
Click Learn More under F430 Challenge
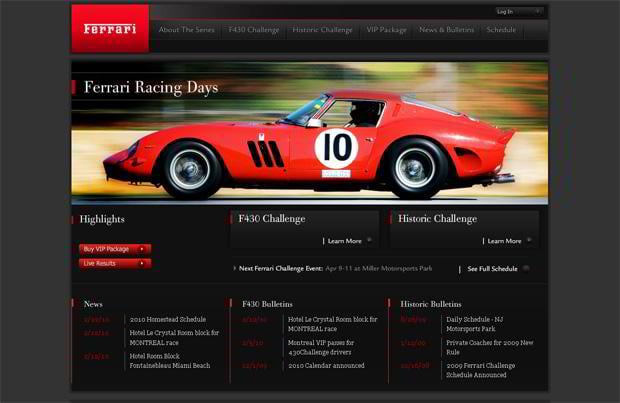pyautogui.click(x=344, y=241)
